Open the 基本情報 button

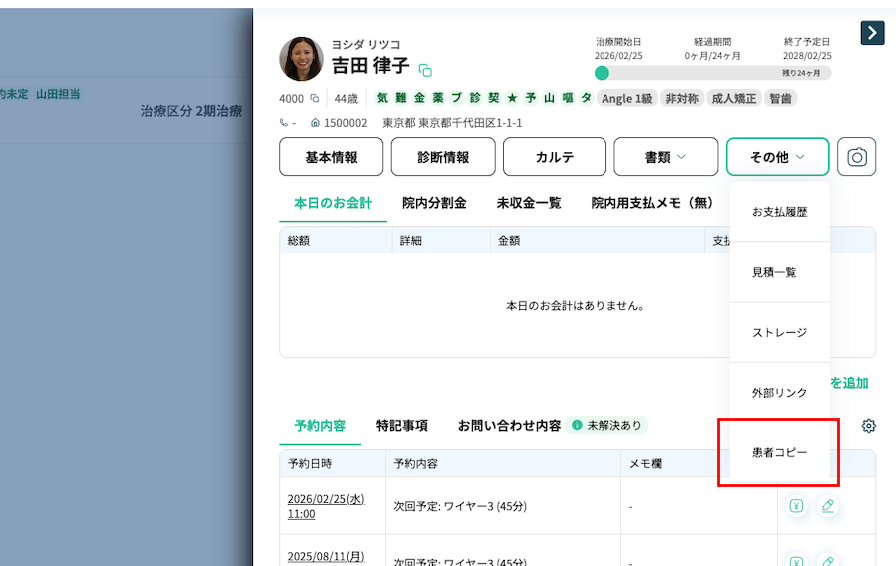pos(331,157)
